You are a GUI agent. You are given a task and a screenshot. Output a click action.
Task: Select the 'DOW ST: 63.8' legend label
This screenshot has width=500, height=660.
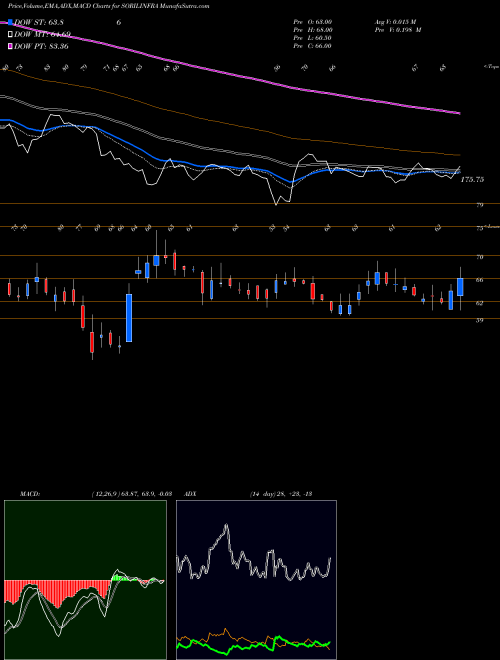(38, 23)
